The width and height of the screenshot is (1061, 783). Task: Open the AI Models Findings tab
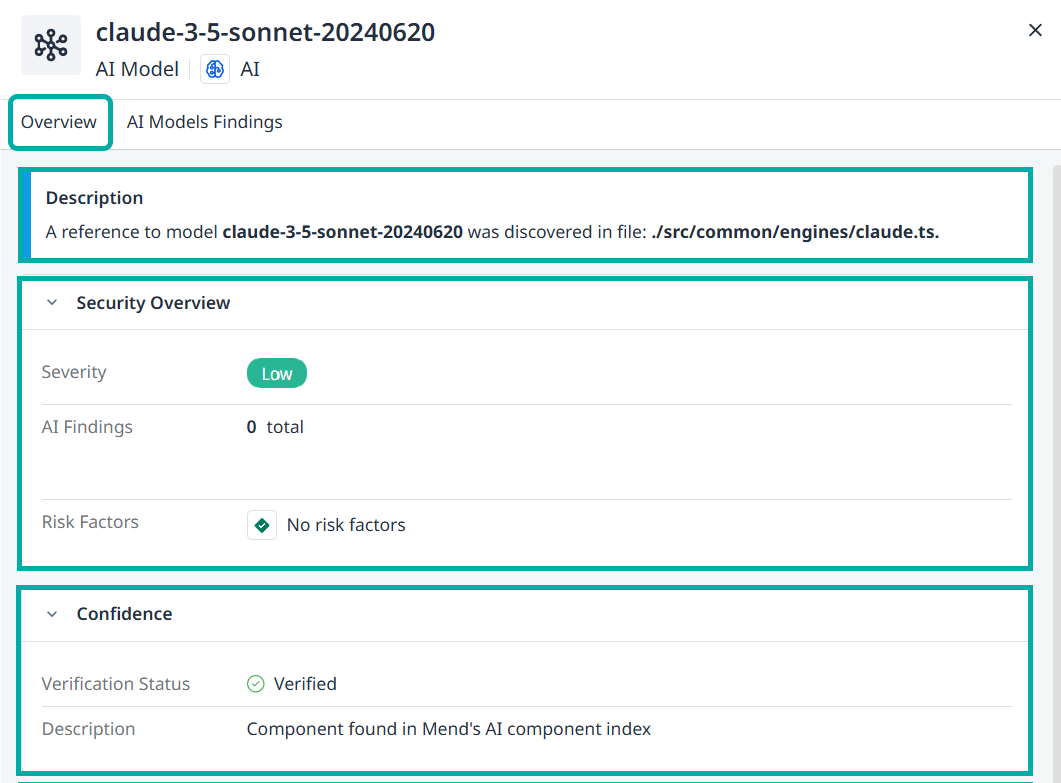(204, 122)
